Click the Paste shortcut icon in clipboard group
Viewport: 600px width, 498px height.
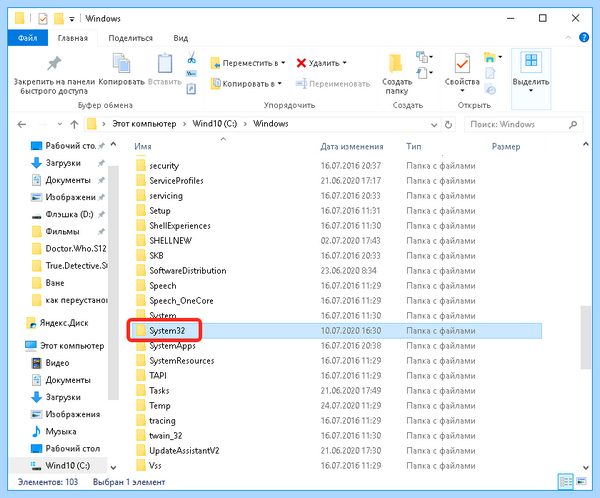pos(191,89)
